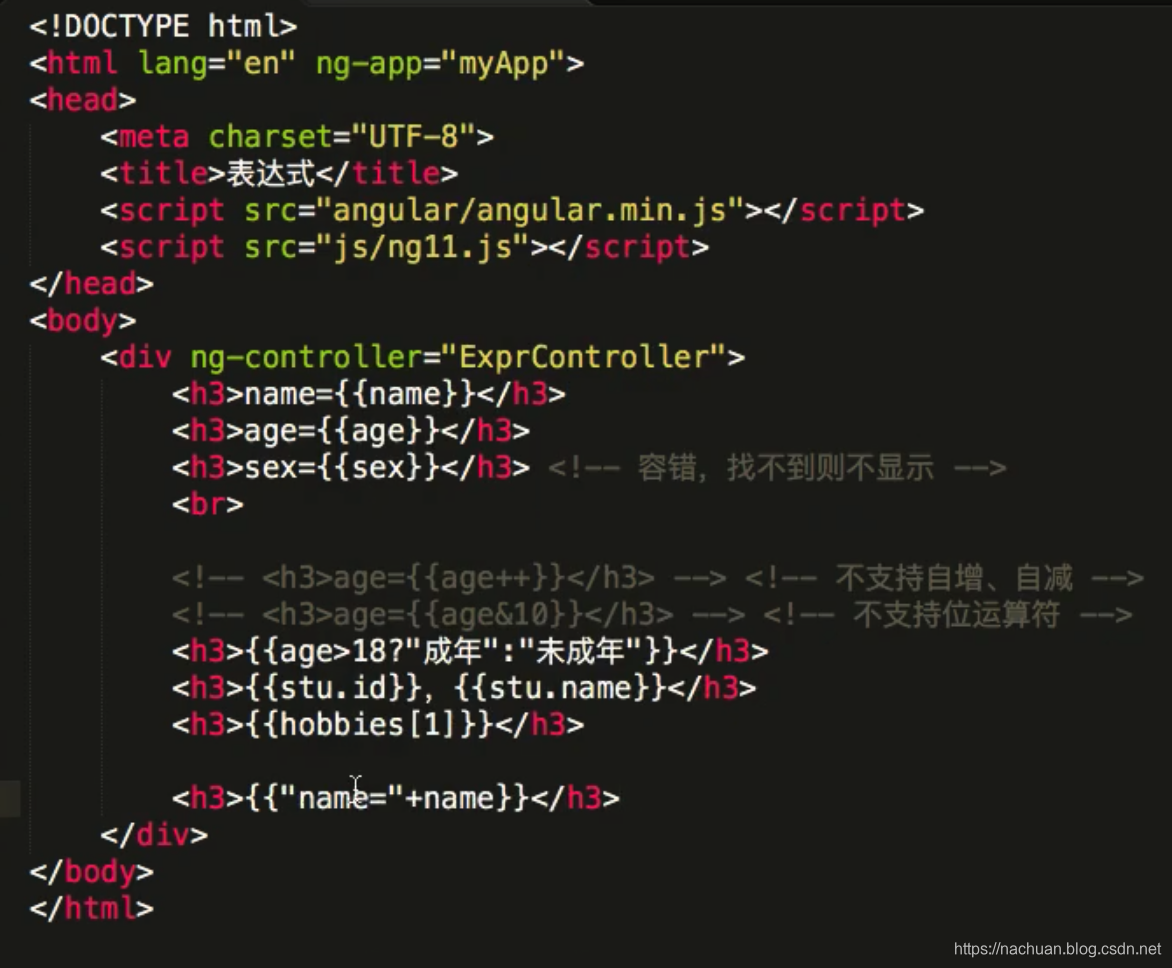The height and width of the screenshot is (968, 1172).
Task: Click the {{stu.name}} expression
Action: [x=559, y=687]
